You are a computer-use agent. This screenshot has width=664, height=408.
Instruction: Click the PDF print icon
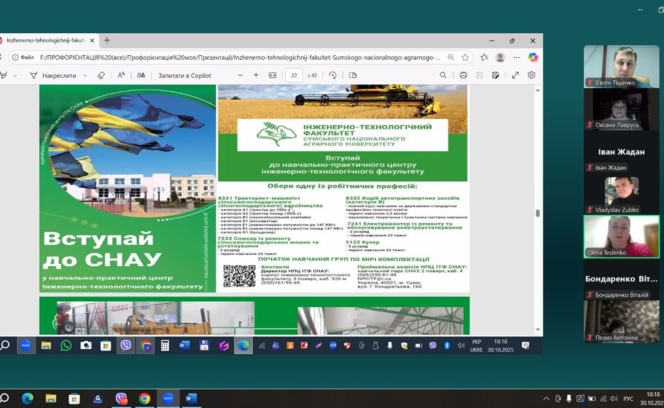pyautogui.click(x=463, y=75)
